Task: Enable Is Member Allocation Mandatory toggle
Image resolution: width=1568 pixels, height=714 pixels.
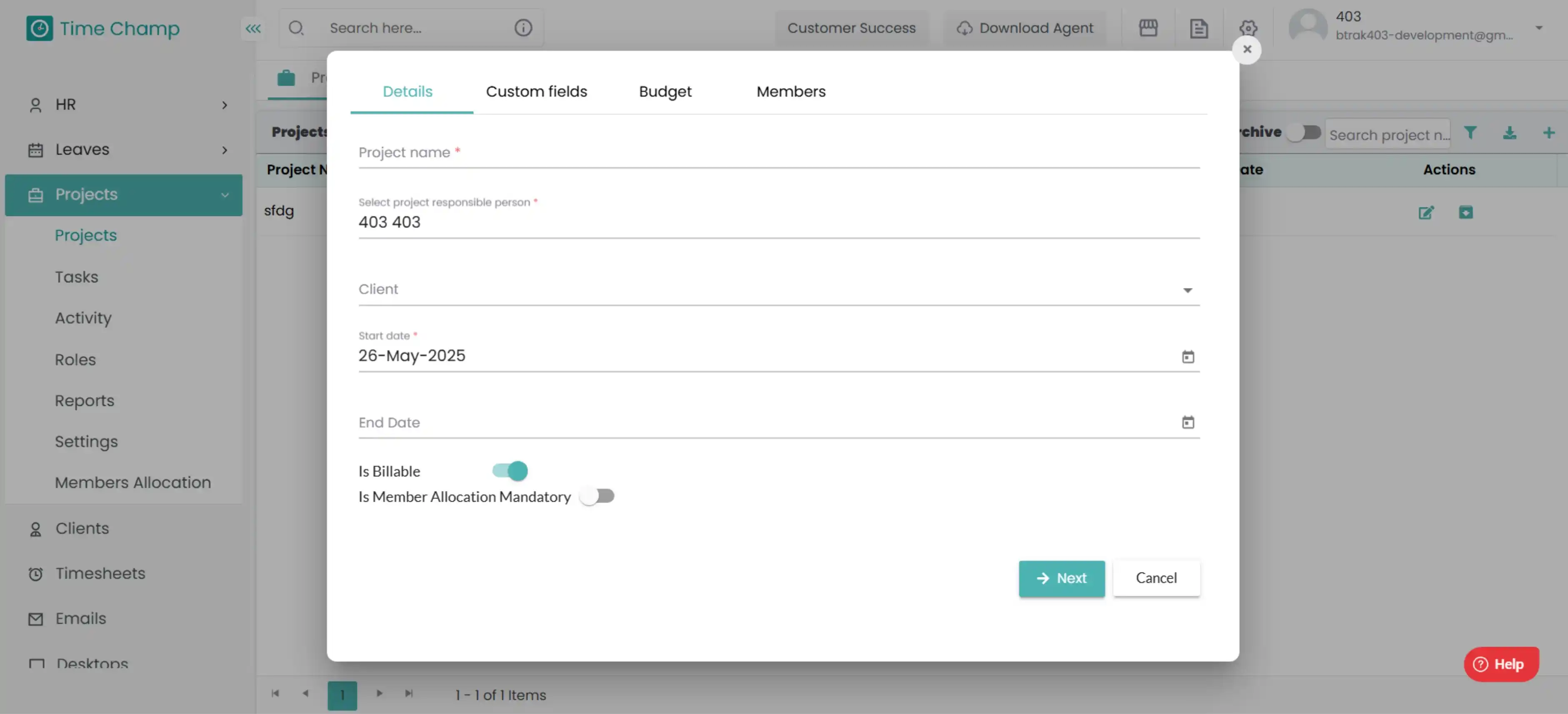Action: click(x=597, y=496)
